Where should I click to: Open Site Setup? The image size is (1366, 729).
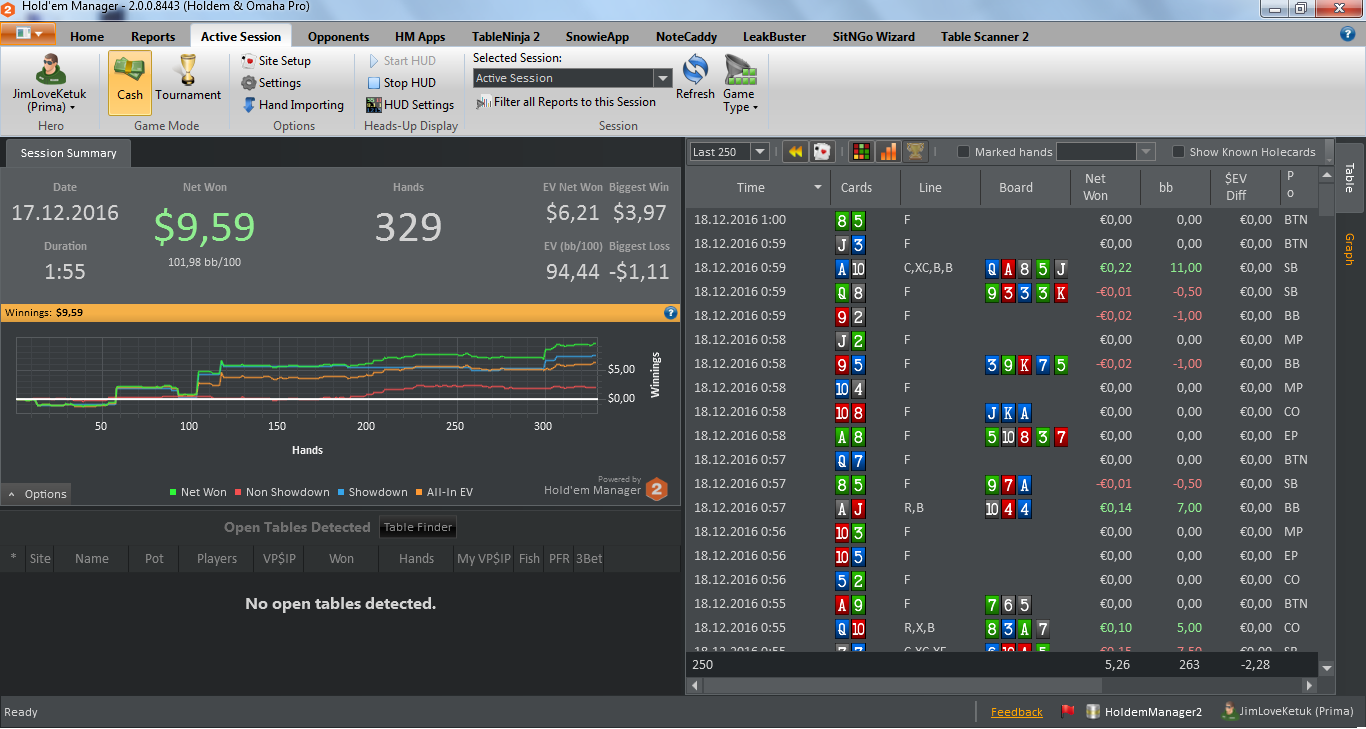tap(276, 61)
